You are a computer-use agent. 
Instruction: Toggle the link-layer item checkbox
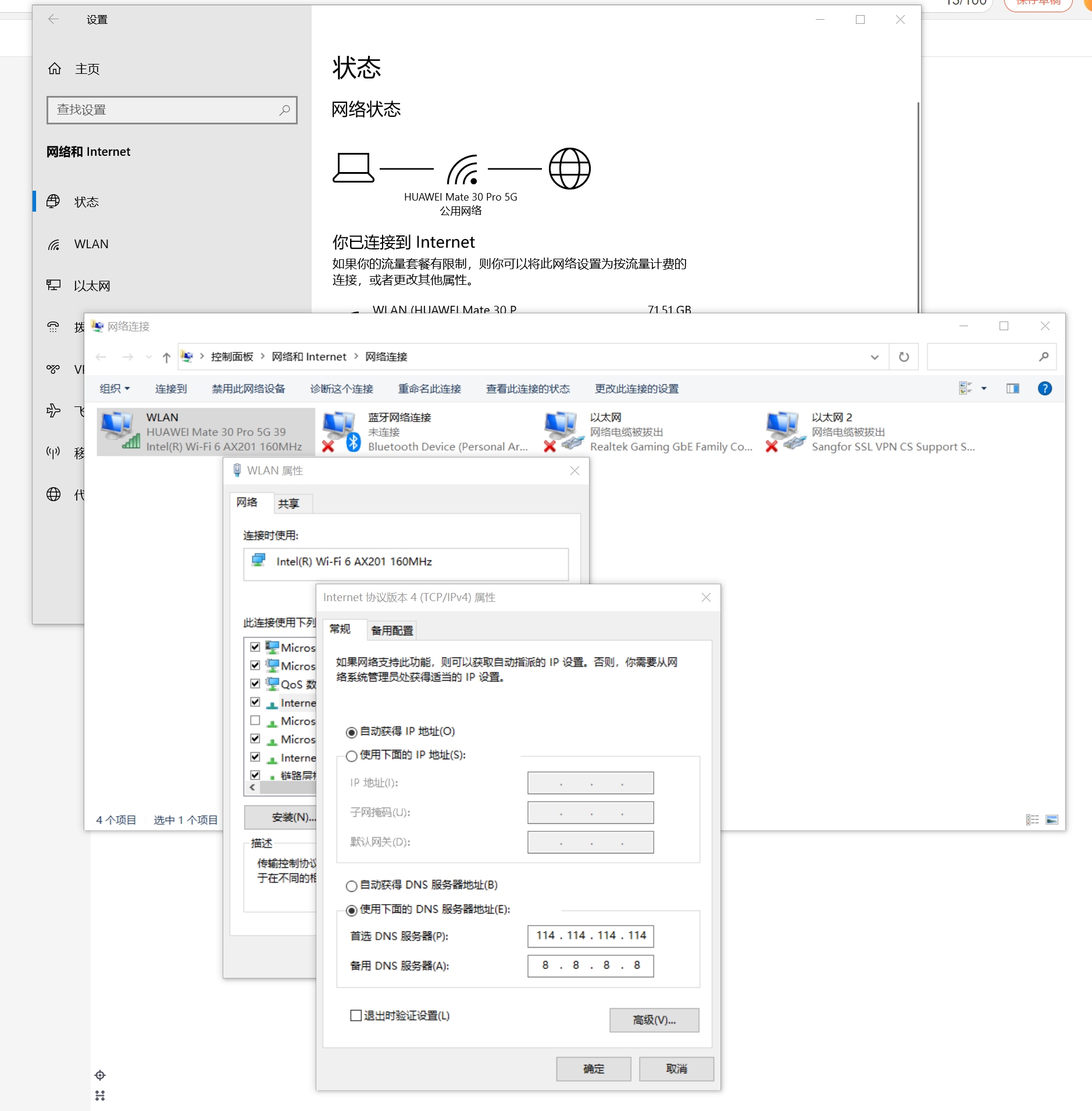255,775
